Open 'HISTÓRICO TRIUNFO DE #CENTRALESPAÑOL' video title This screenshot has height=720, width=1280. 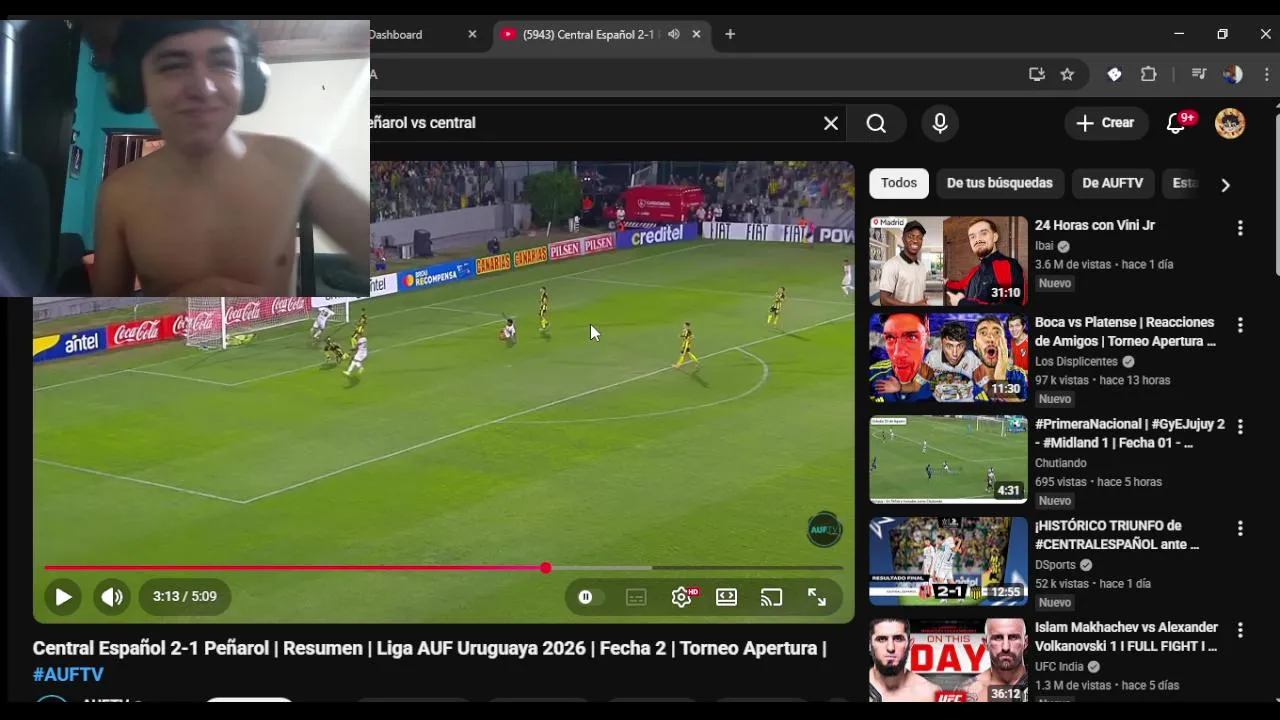(1117, 535)
